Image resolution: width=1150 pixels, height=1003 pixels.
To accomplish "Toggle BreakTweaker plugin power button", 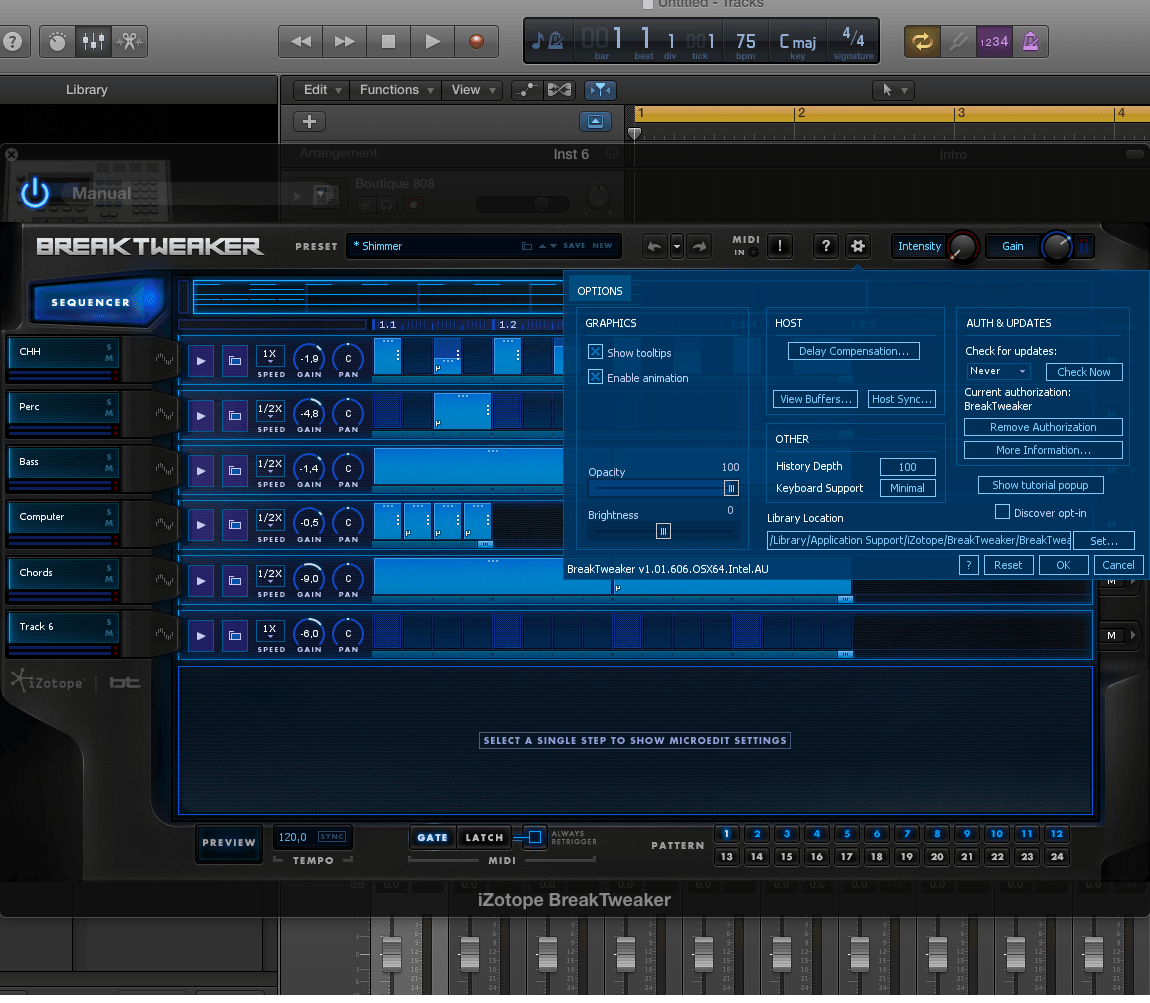I will (x=34, y=194).
